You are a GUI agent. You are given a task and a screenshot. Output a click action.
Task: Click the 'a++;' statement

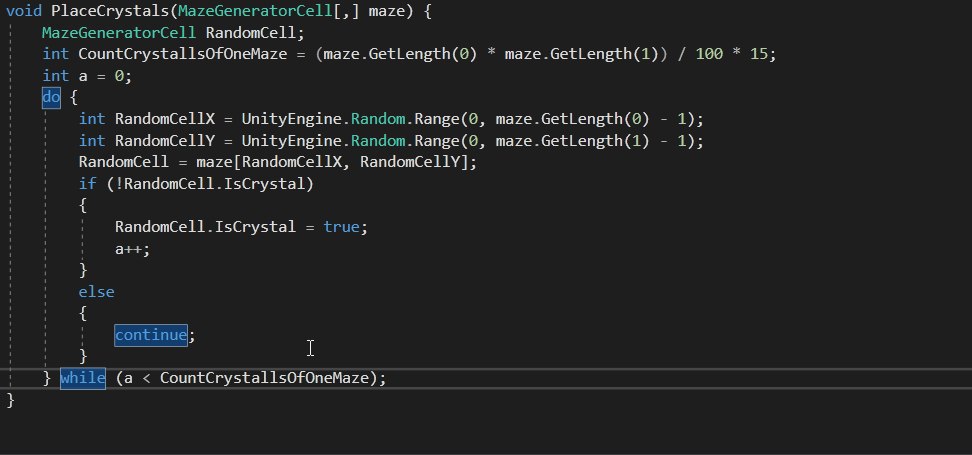[133, 249]
